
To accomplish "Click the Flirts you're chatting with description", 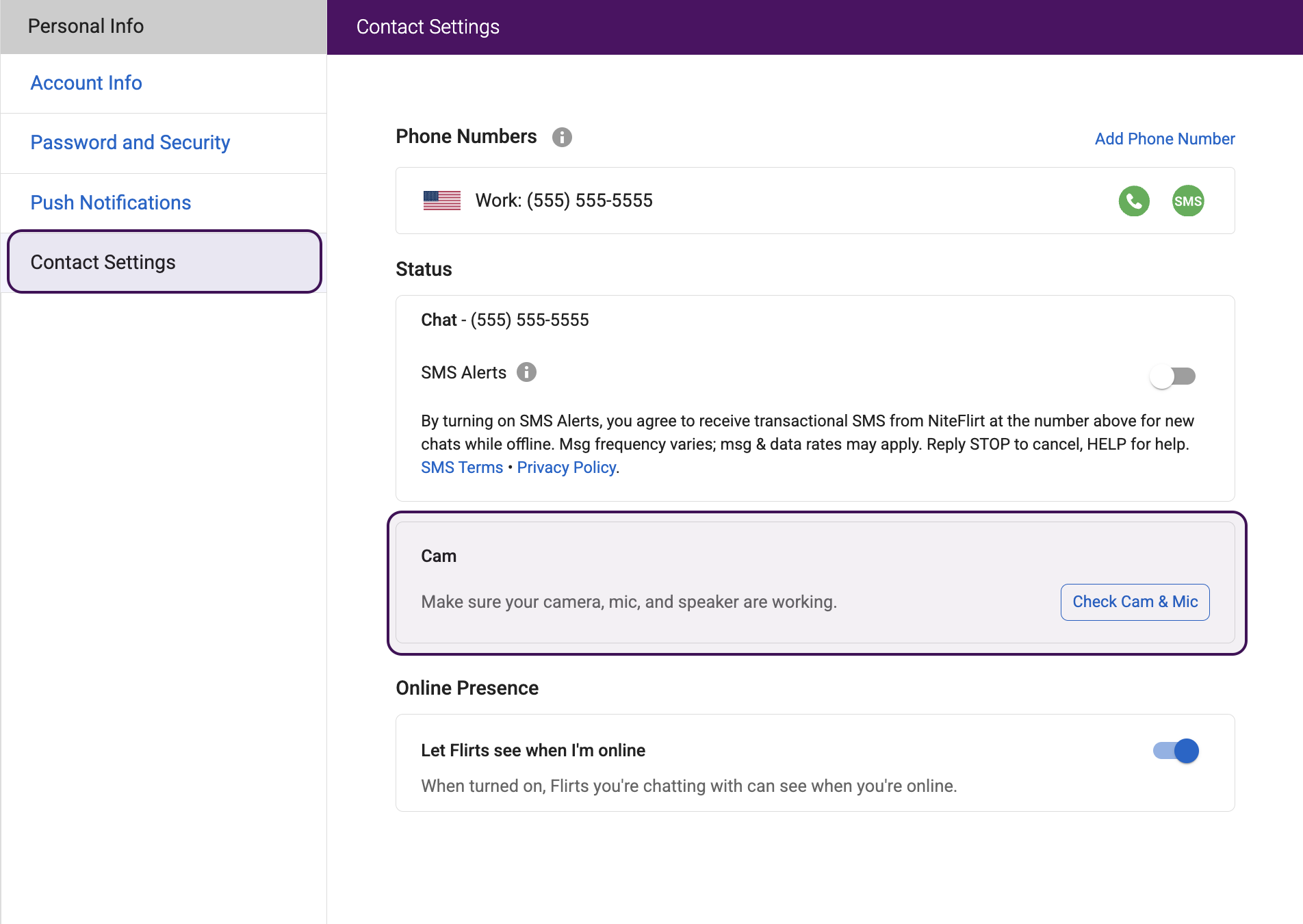I will tap(689, 786).
